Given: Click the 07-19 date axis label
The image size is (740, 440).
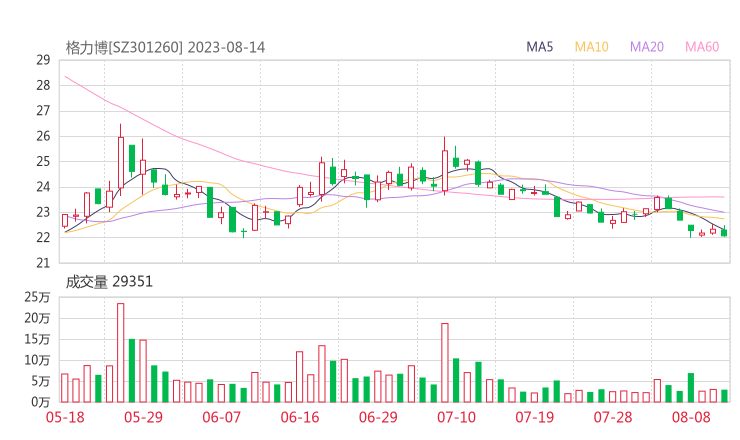Looking at the screenshot, I should pyautogui.click(x=534, y=417).
